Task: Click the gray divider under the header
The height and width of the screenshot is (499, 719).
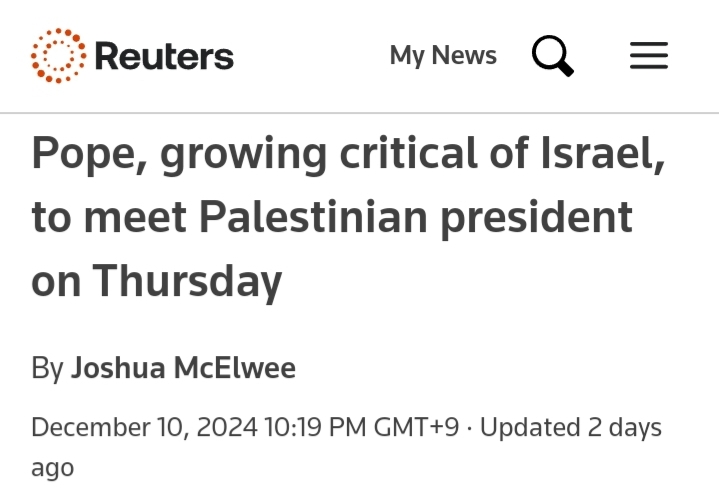Action: point(360,112)
